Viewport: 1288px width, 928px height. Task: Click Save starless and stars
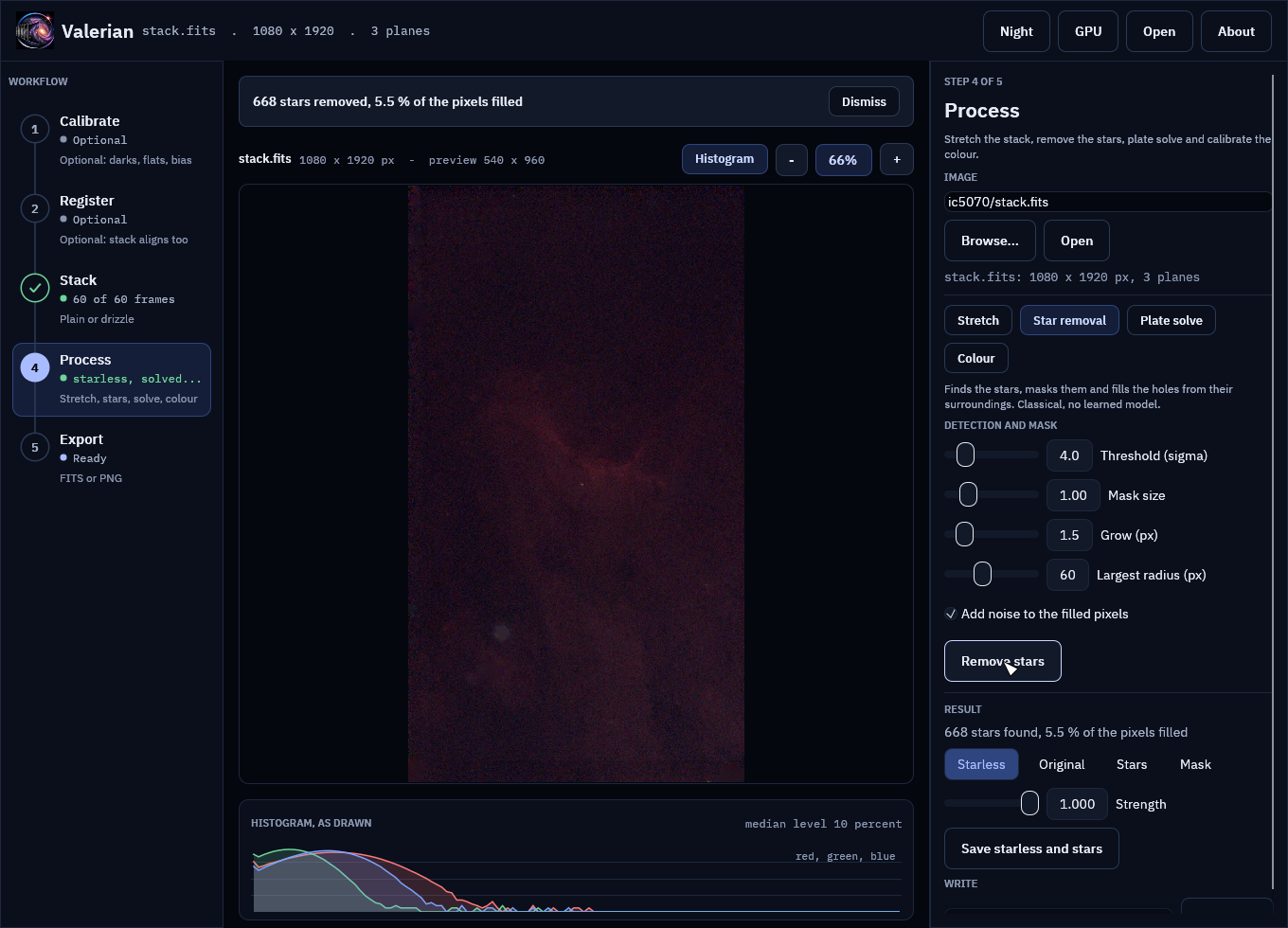click(1031, 848)
